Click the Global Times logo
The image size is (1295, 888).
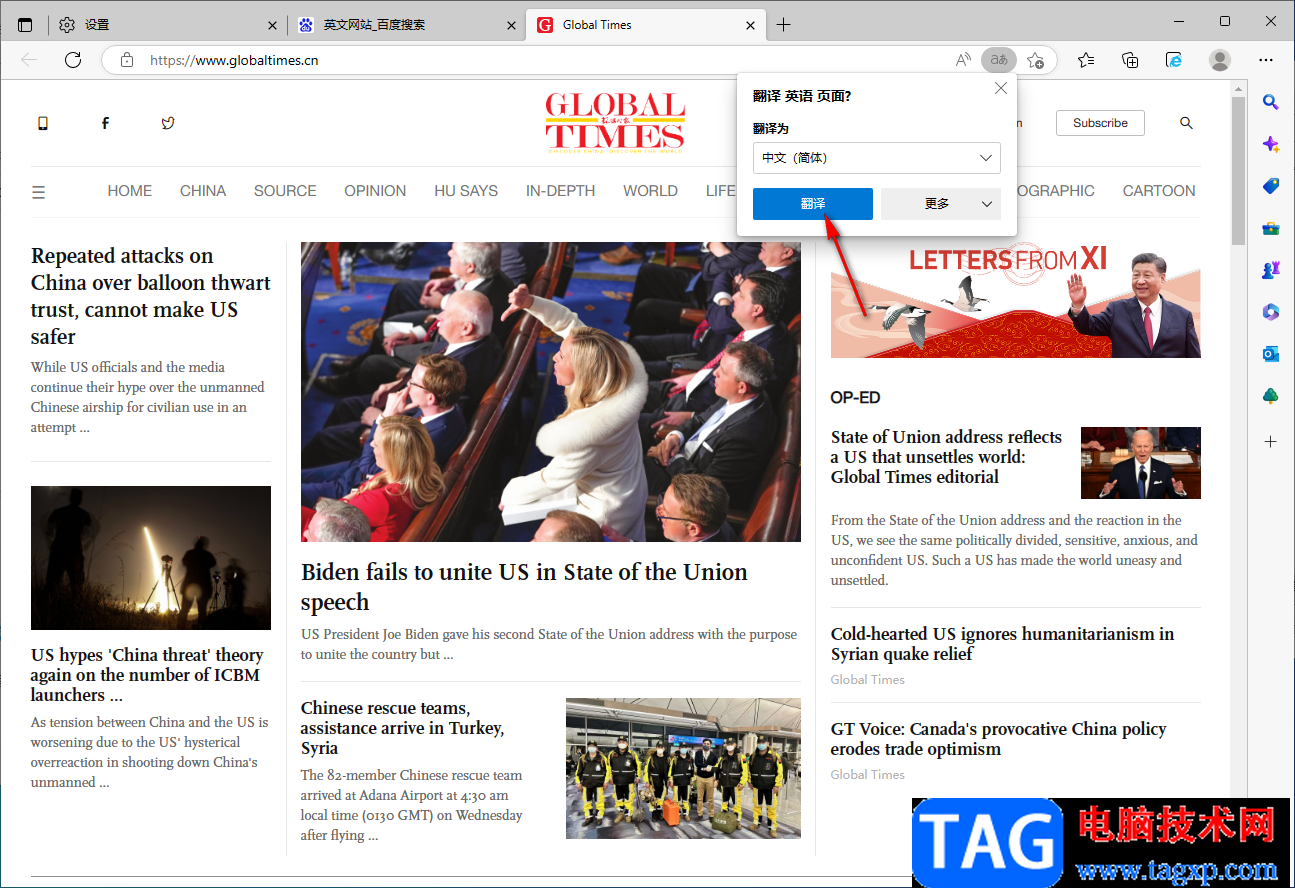click(x=615, y=123)
